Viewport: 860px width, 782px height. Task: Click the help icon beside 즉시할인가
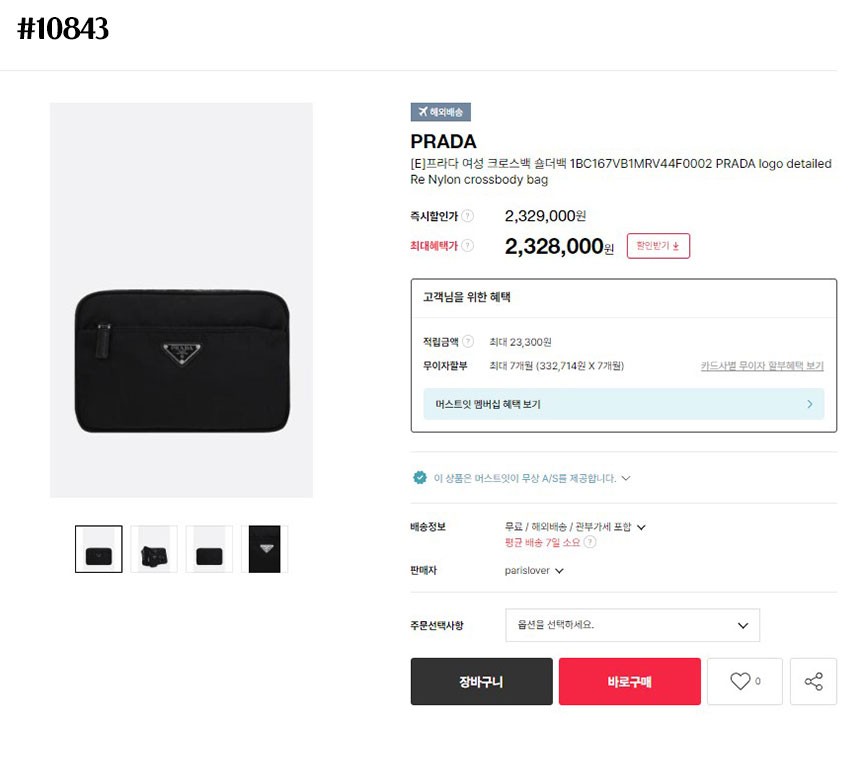point(467,216)
